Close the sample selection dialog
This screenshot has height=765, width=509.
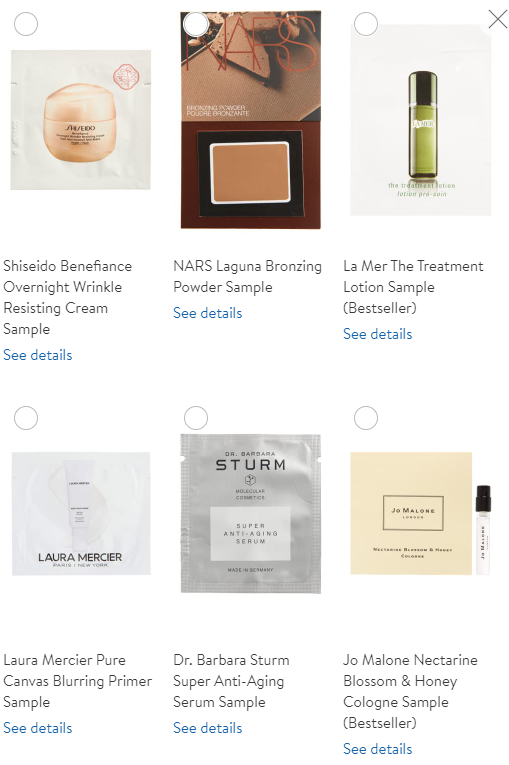tap(497, 20)
